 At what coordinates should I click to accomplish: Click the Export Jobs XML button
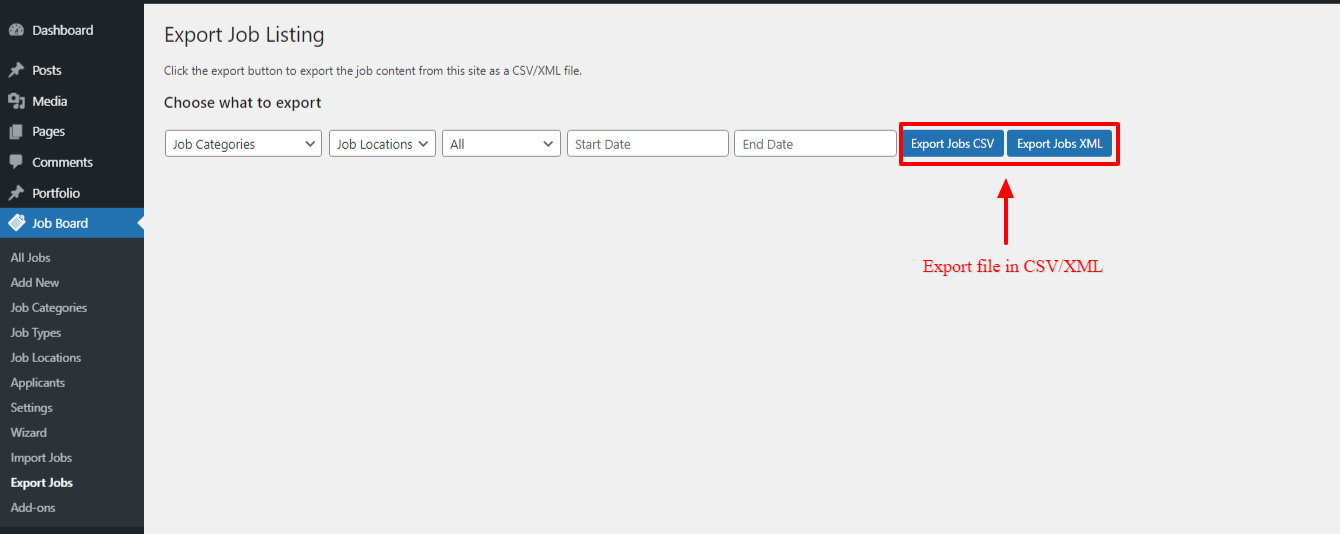tap(1060, 144)
